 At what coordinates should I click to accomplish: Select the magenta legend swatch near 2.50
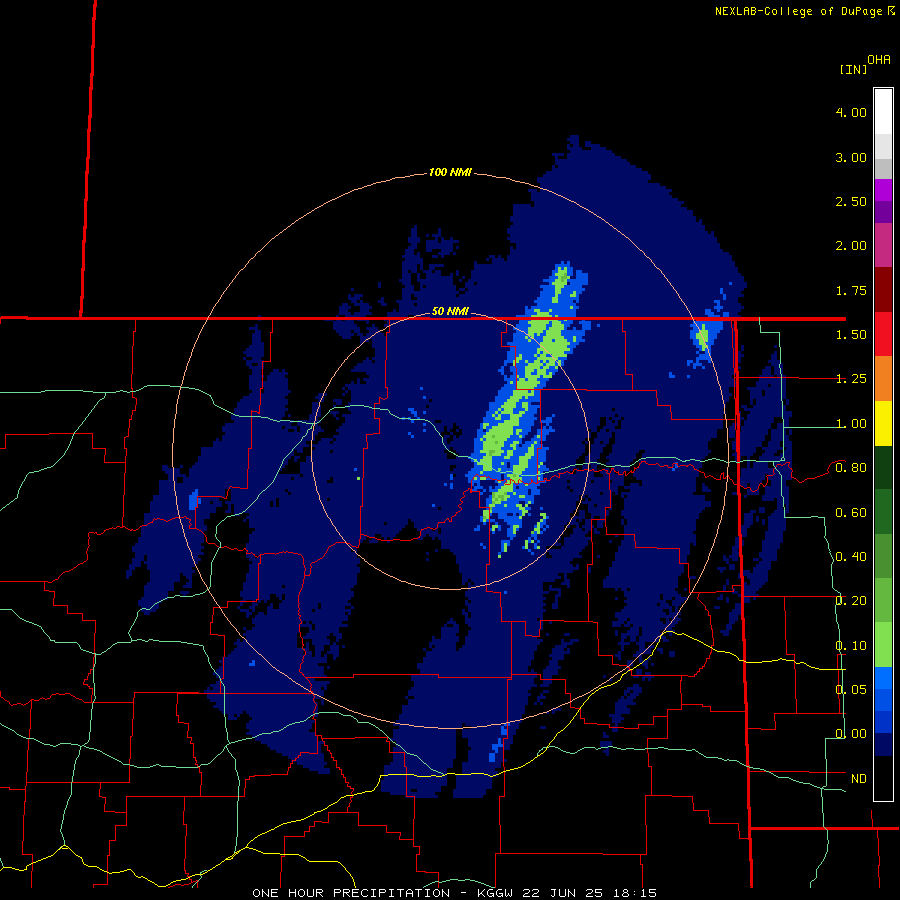(x=883, y=190)
